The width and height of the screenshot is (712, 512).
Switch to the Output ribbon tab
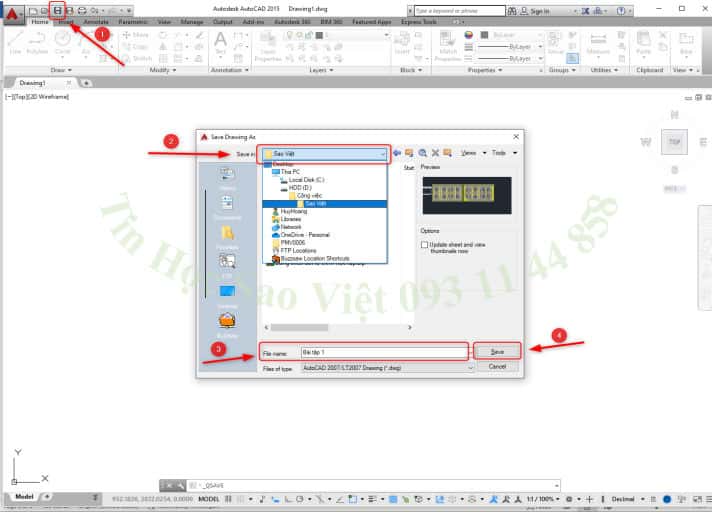(x=222, y=21)
